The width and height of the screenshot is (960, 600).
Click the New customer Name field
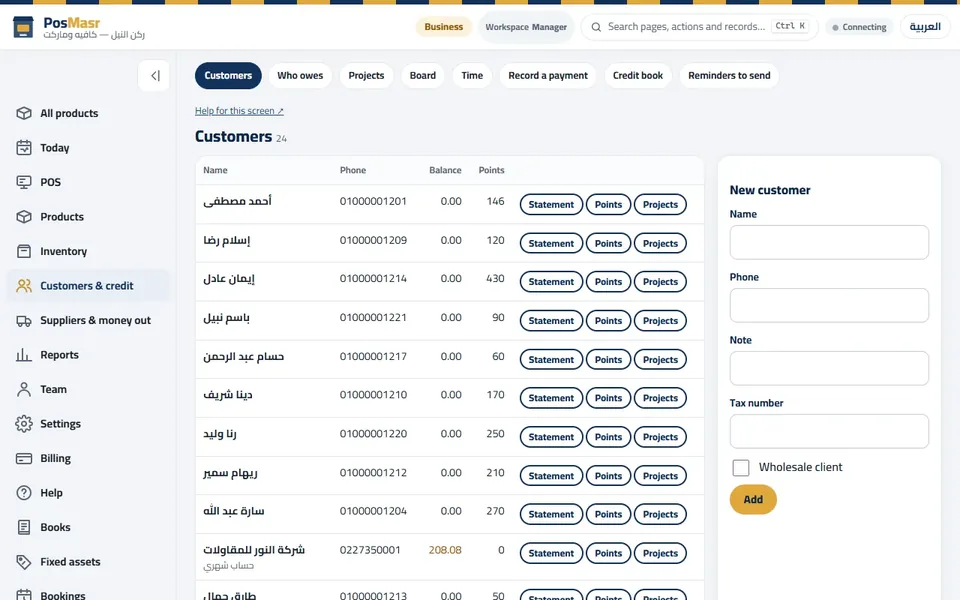[x=829, y=242]
